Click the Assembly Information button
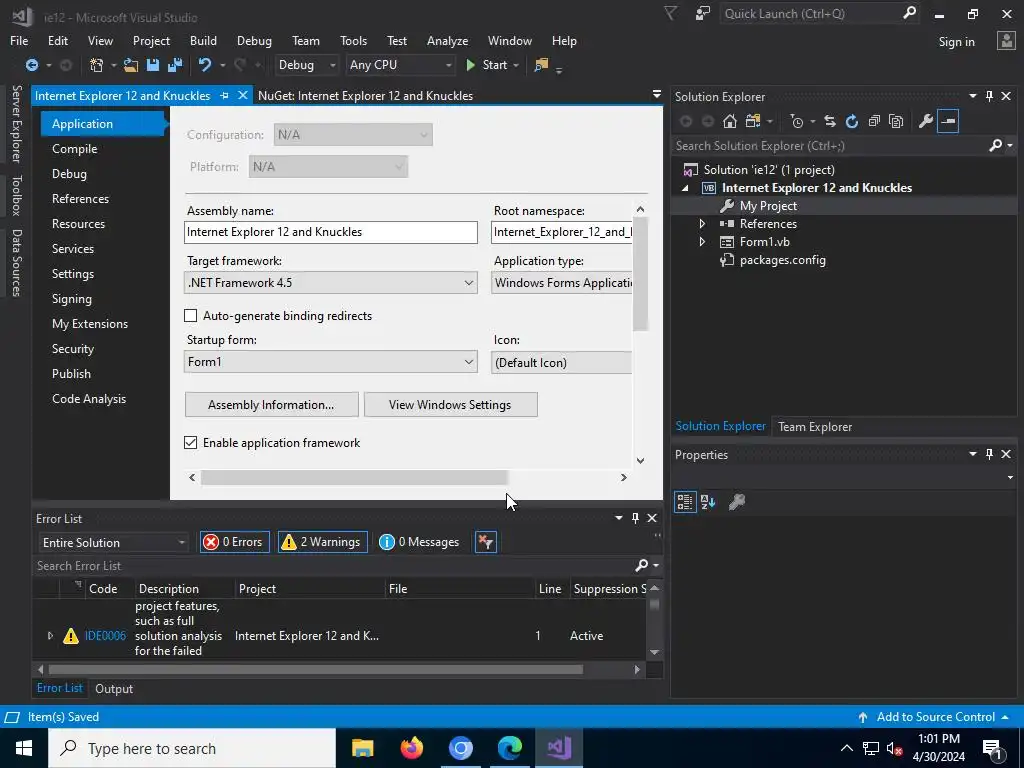1024x768 pixels. [x=272, y=405]
